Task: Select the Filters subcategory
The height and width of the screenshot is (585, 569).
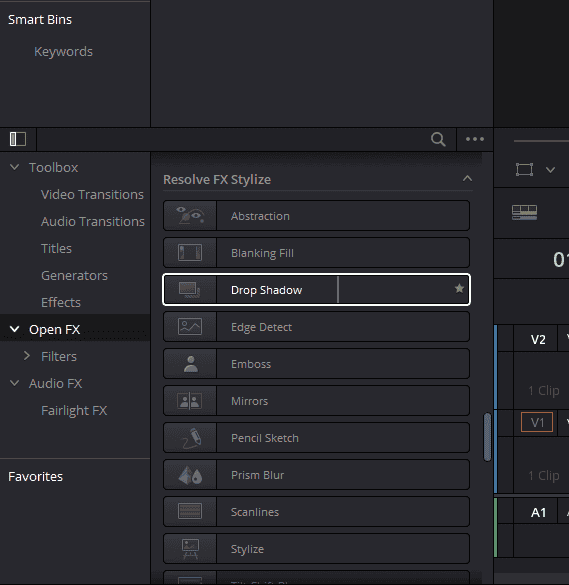Action: coord(59,356)
